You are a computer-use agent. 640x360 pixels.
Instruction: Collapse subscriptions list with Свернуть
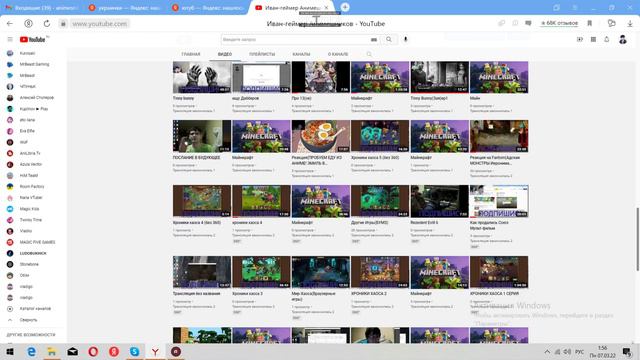tap(28, 320)
